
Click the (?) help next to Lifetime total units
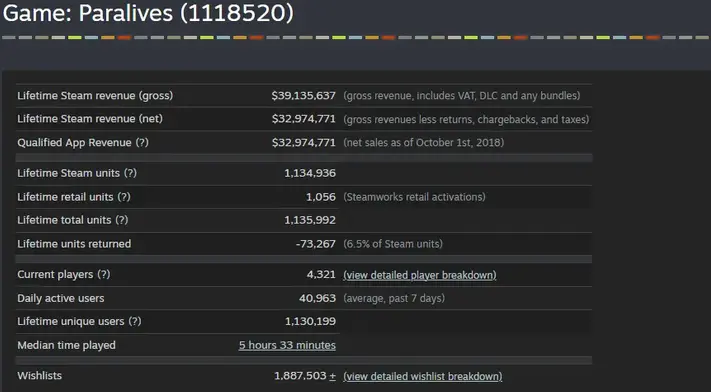[x=122, y=220]
